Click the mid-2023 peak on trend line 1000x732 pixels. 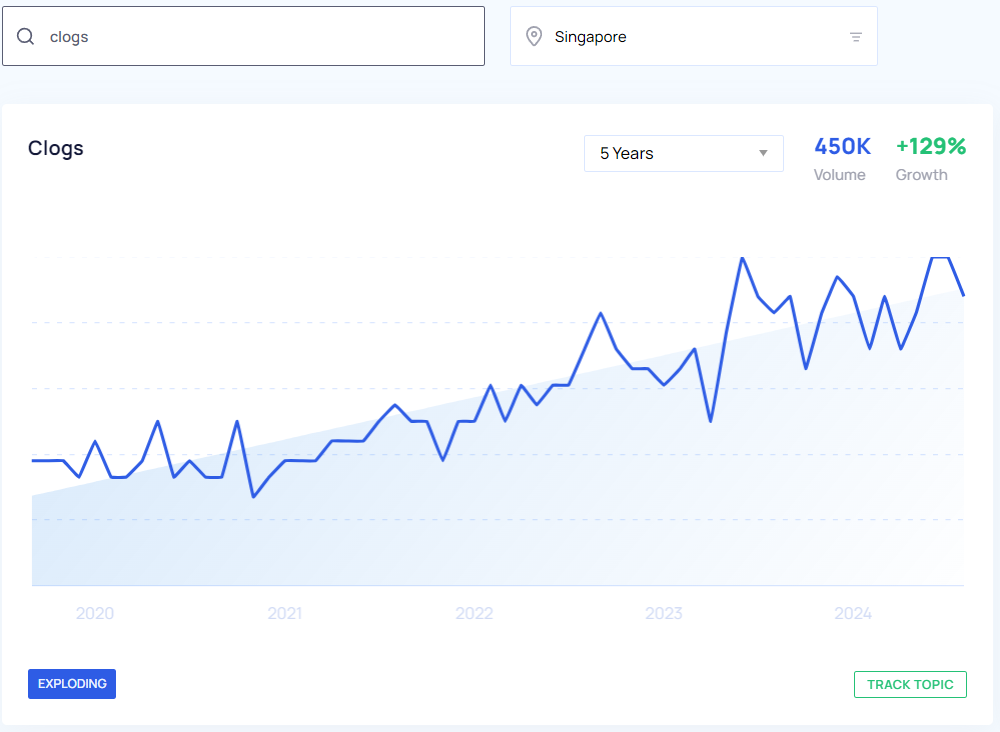tap(742, 258)
